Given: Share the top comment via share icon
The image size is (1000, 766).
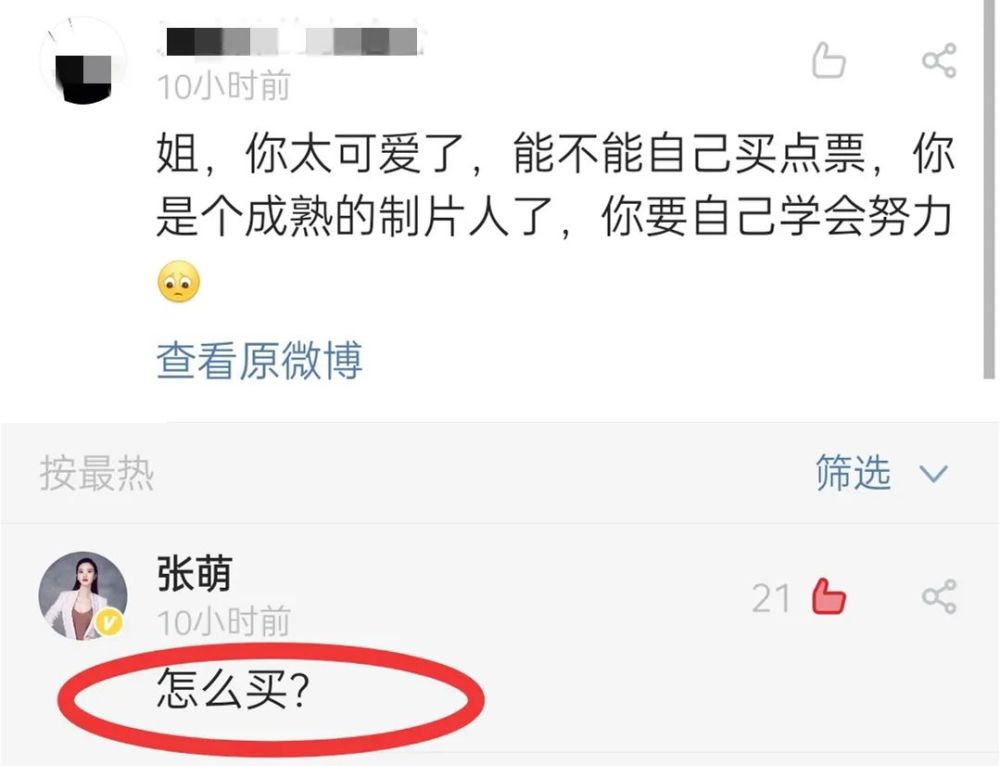Looking at the screenshot, I should tap(939, 61).
